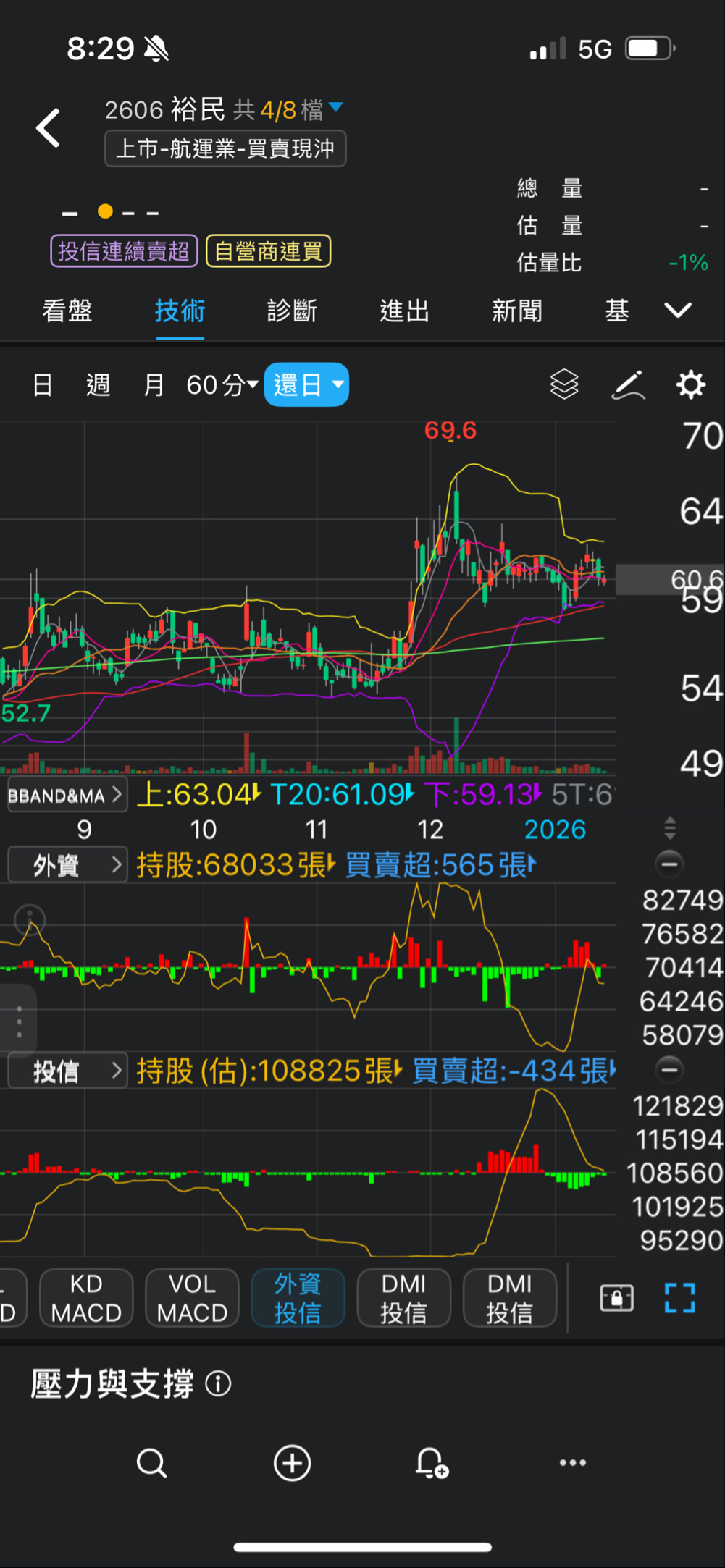
Task: Tap the faded info circle in 外資 chart
Action: click(30, 920)
